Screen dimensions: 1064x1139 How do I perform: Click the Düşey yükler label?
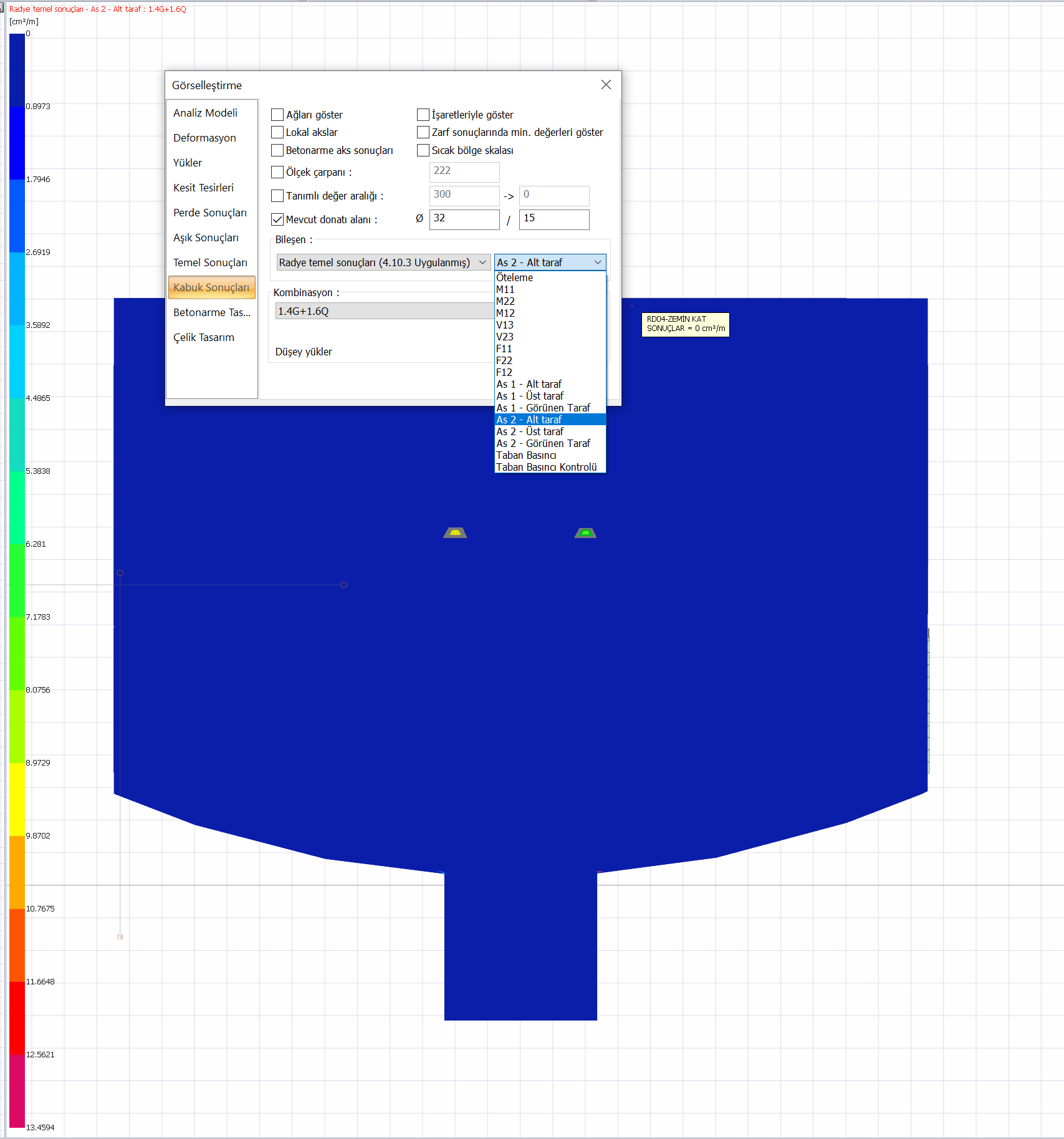coord(304,352)
